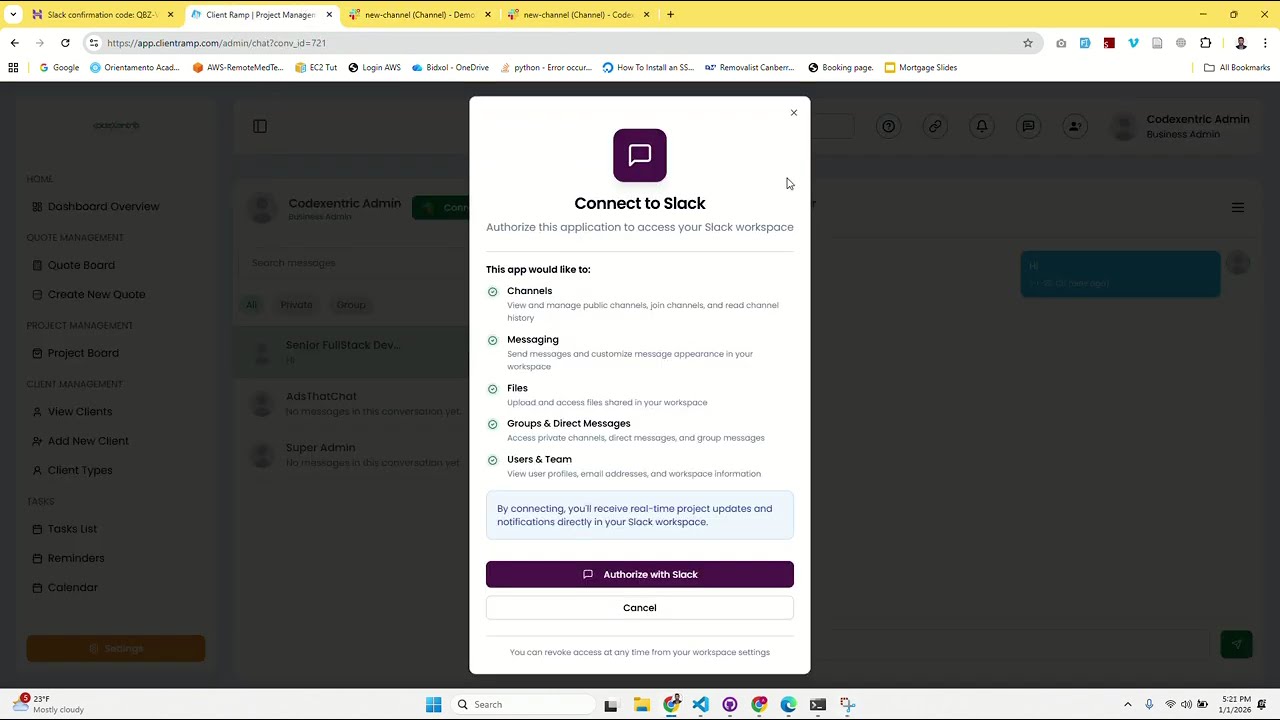Image resolution: width=1280 pixels, height=720 pixels.
Task: Reload the page
Action: [x=65, y=43]
